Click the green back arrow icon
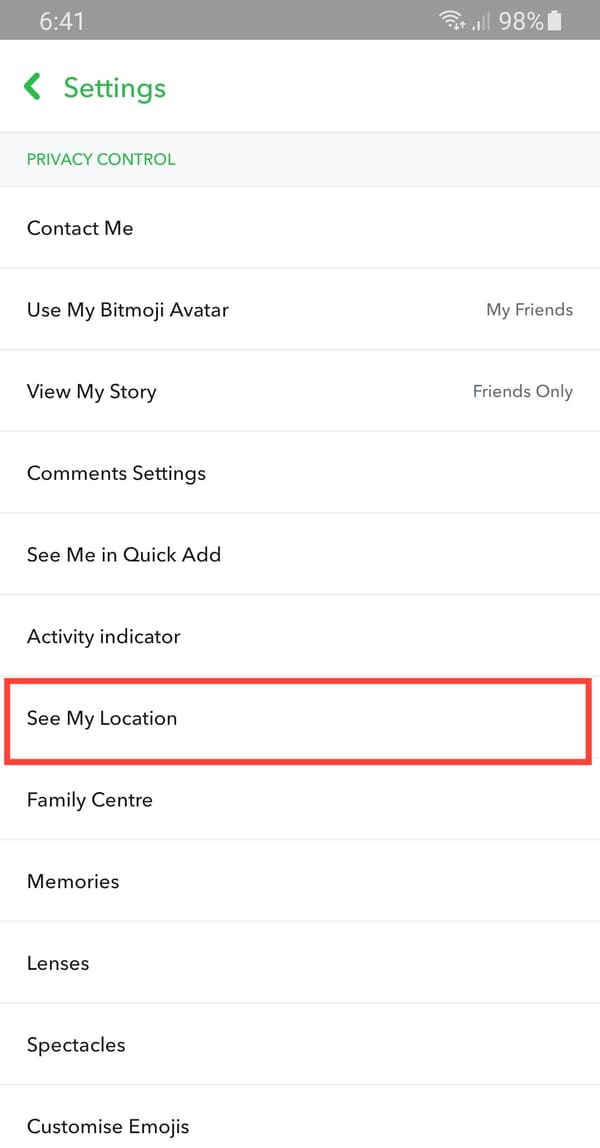The height and width of the screenshot is (1148, 600). (31, 86)
